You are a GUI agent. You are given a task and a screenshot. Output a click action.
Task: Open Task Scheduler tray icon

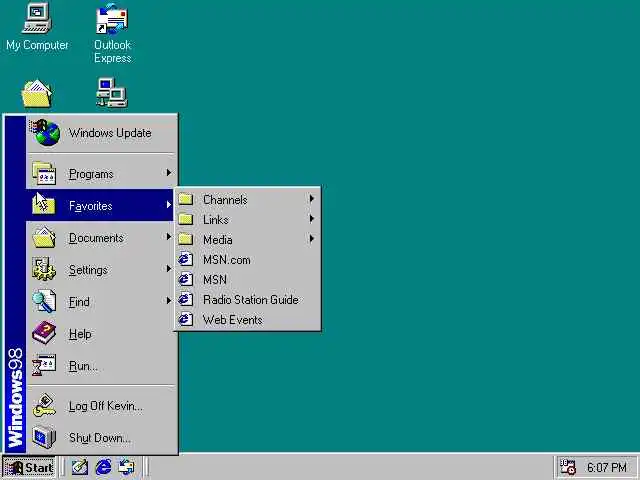pos(567,467)
